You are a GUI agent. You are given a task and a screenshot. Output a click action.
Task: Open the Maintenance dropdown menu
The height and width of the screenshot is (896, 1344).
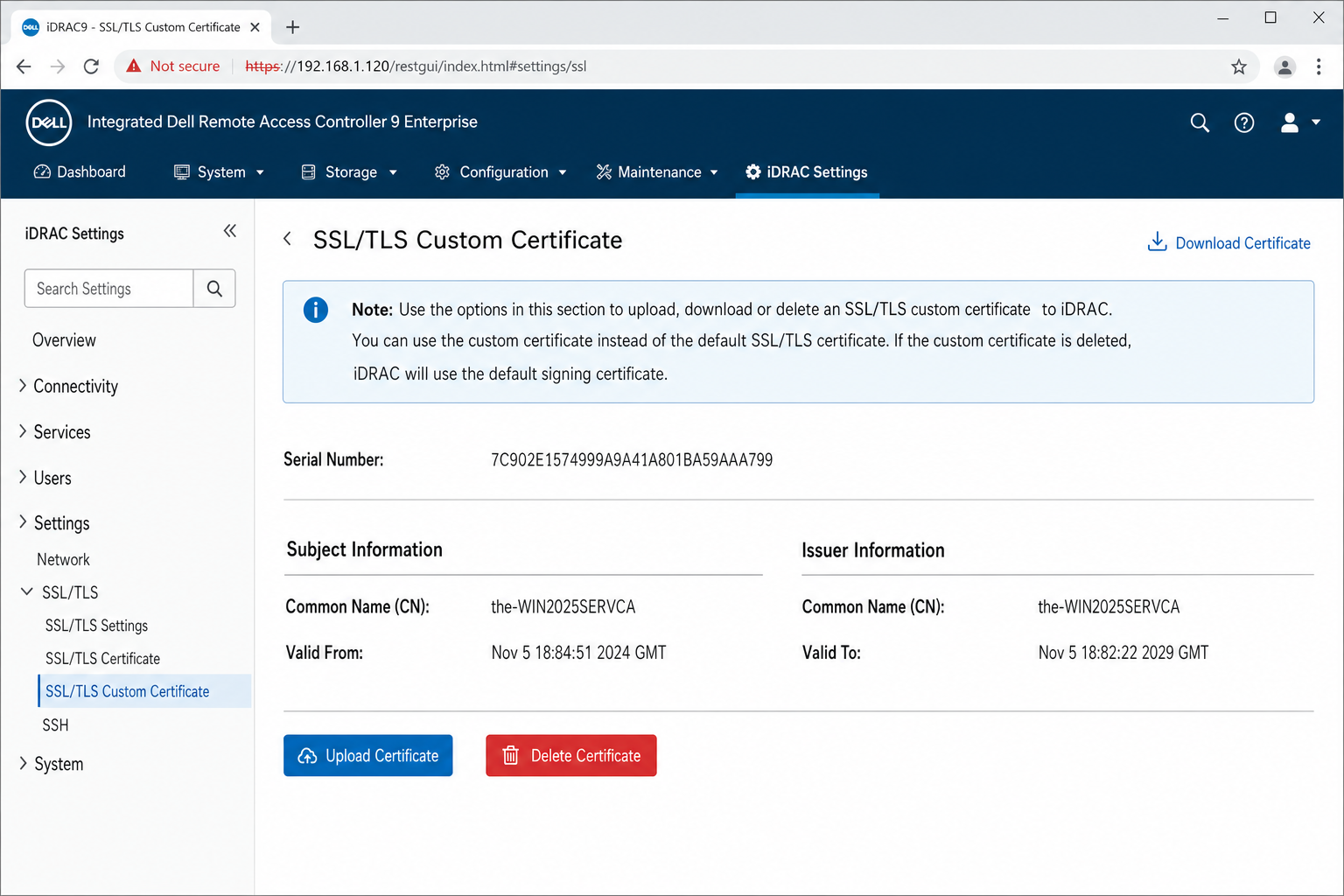click(657, 172)
